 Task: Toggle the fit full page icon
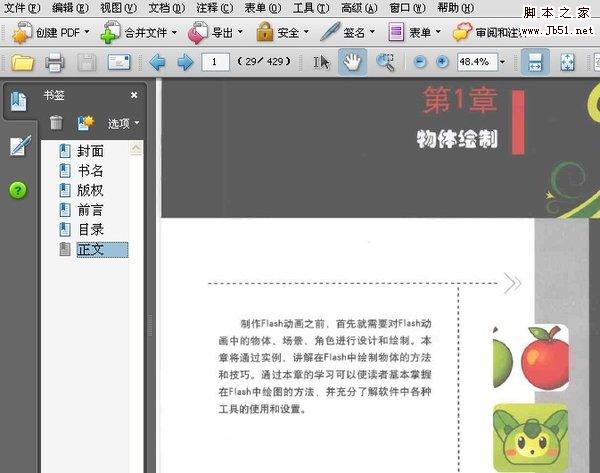(567, 62)
